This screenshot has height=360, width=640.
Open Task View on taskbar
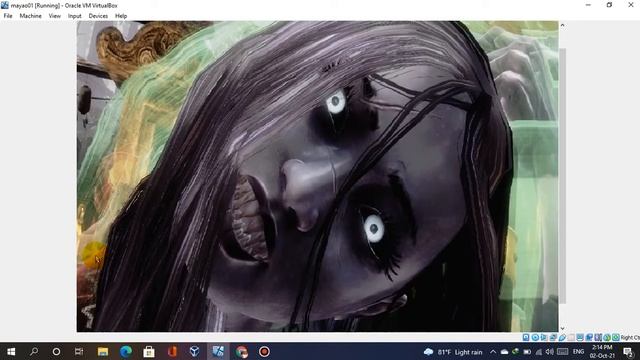[x=79, y=351]
